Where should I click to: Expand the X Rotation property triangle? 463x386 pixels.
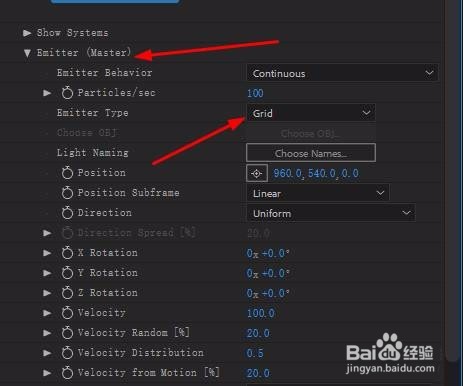(47, 253)
